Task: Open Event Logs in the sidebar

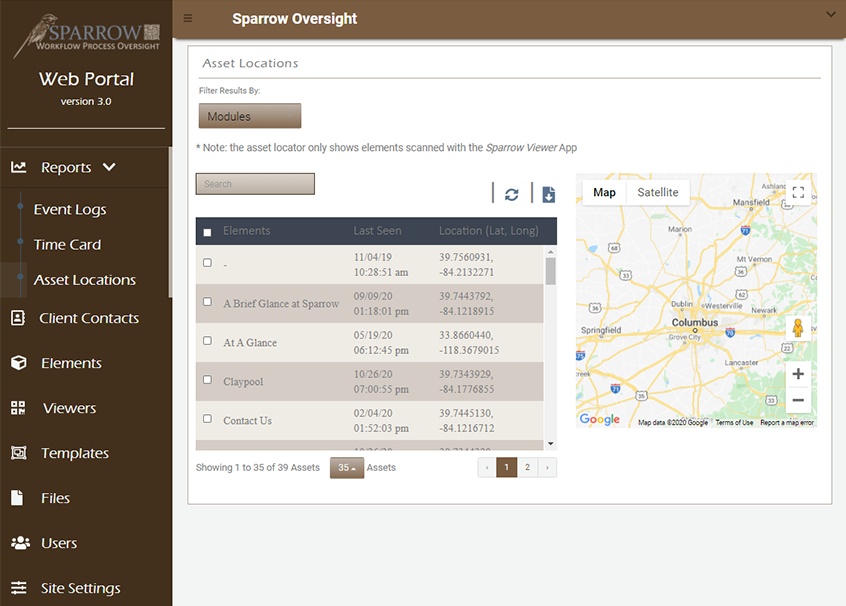Action: coord(69,210)
